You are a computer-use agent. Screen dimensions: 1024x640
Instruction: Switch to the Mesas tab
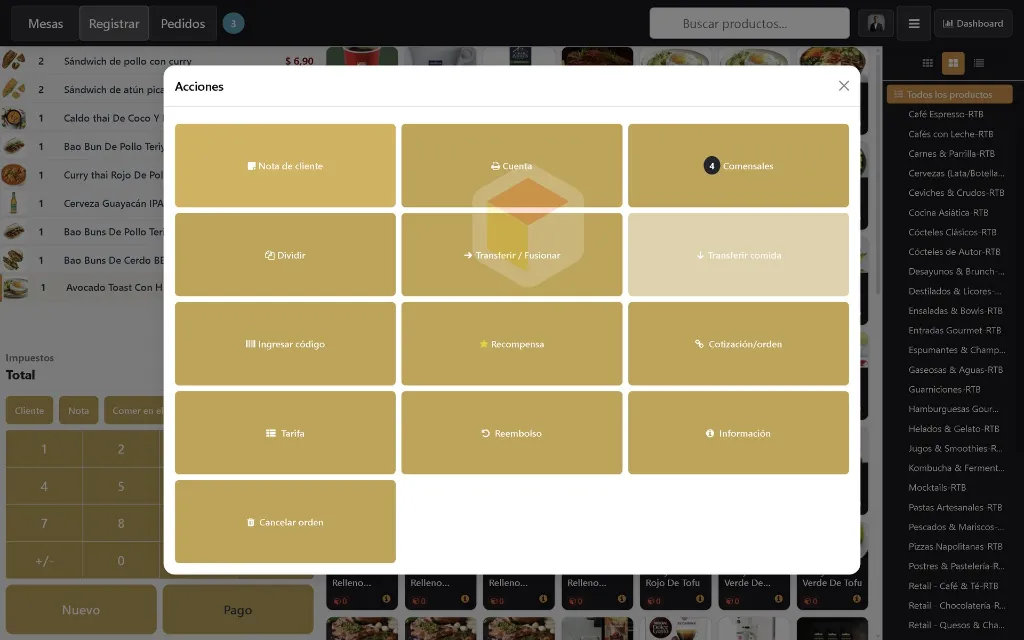[45, 24]
